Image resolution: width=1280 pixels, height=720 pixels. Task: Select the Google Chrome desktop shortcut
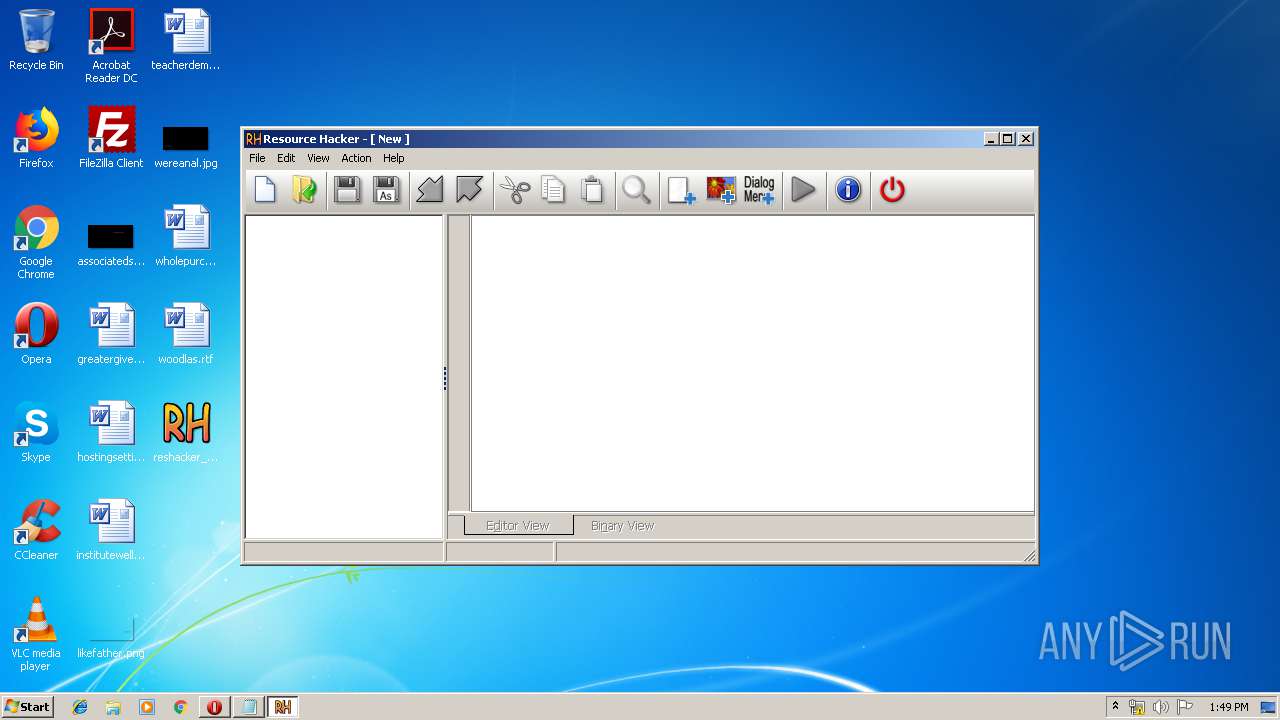(36, 242)
